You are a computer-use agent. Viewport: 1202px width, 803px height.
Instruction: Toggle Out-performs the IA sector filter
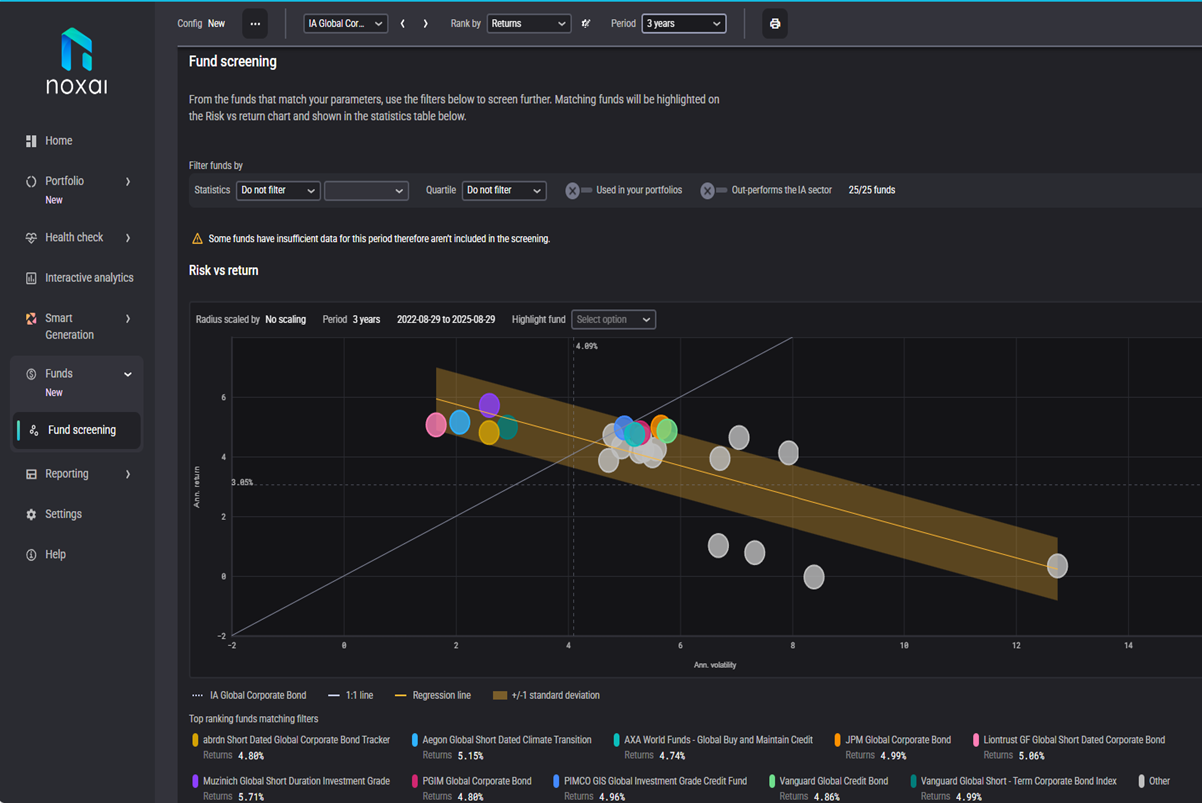tap(712, 190)
